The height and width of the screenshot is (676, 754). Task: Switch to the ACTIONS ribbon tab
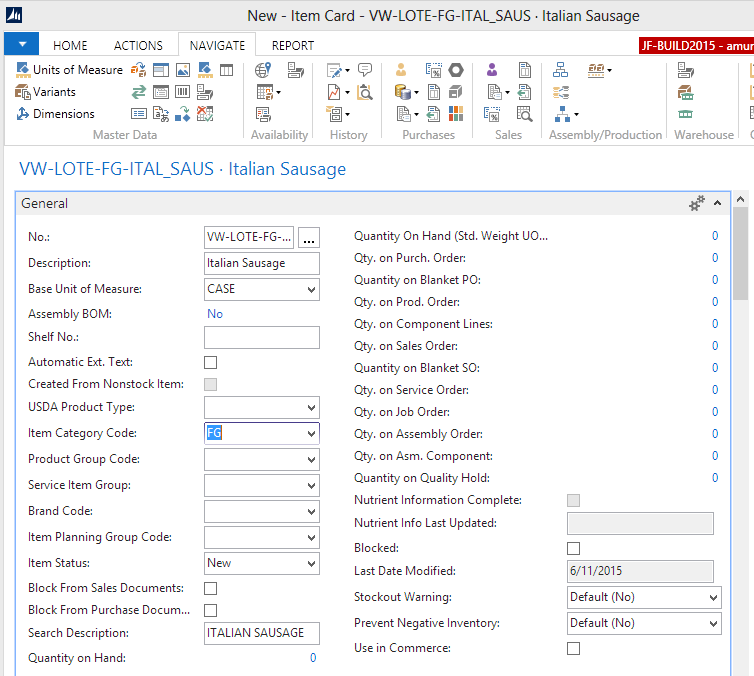coord(138,45)
